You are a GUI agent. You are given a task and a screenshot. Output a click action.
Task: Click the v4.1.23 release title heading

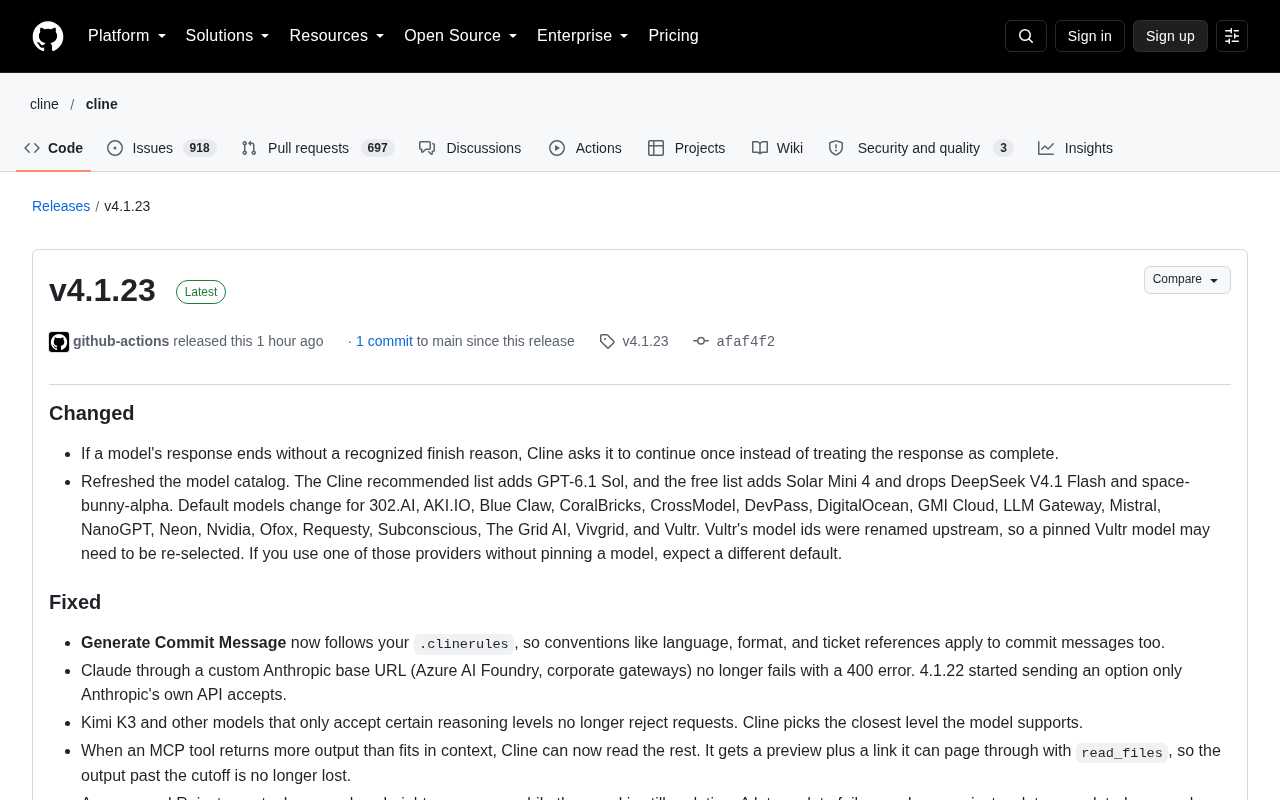pyautogui.click(x=102, y=290)
